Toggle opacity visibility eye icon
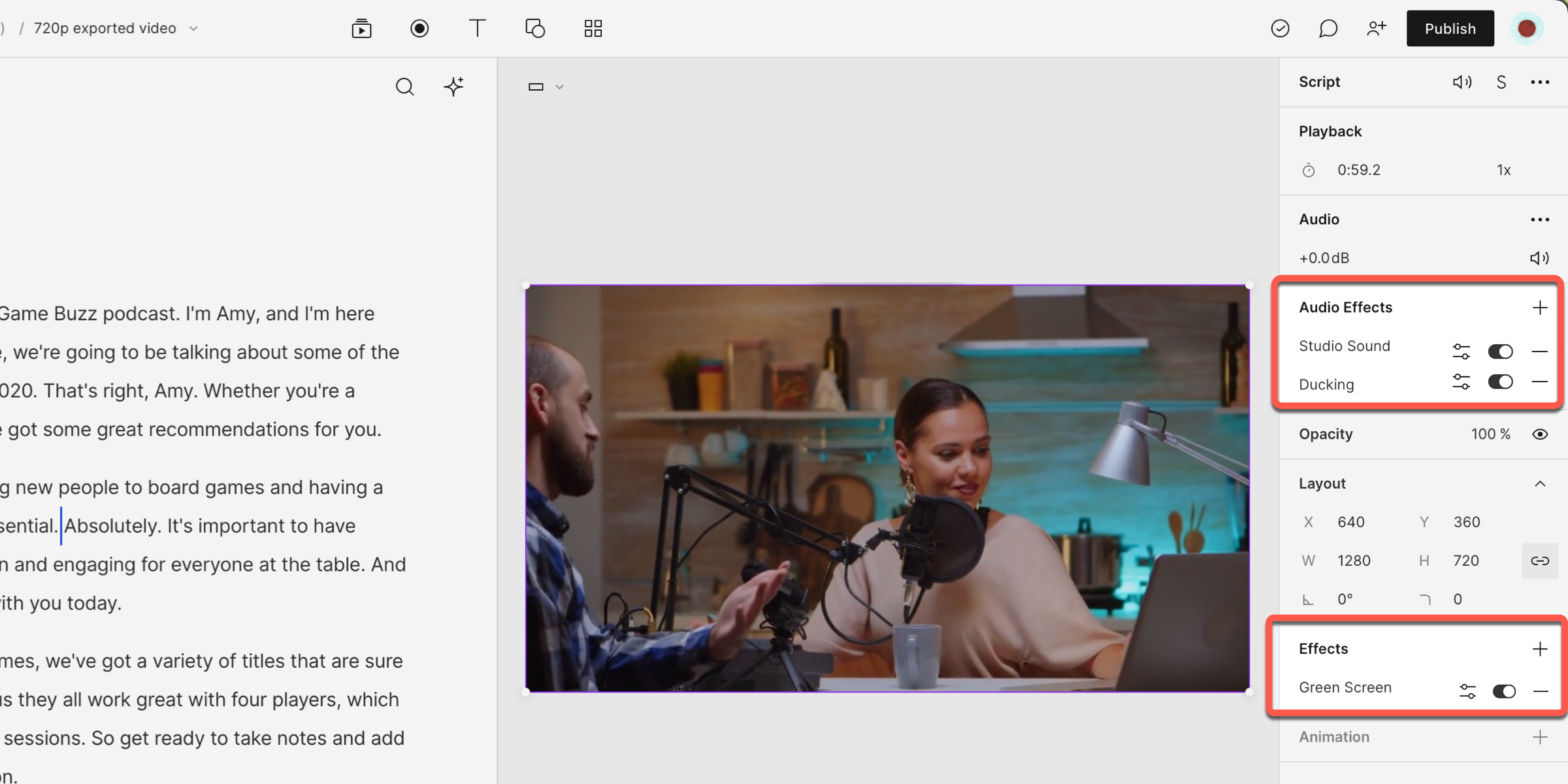 [1540, 434]
